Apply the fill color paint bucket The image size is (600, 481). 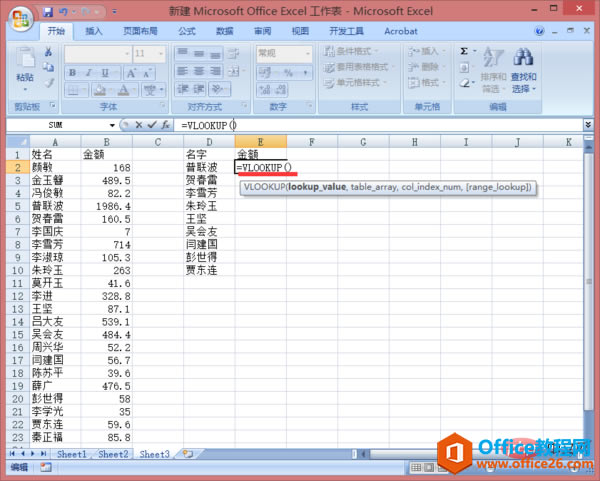pos(99,90)
